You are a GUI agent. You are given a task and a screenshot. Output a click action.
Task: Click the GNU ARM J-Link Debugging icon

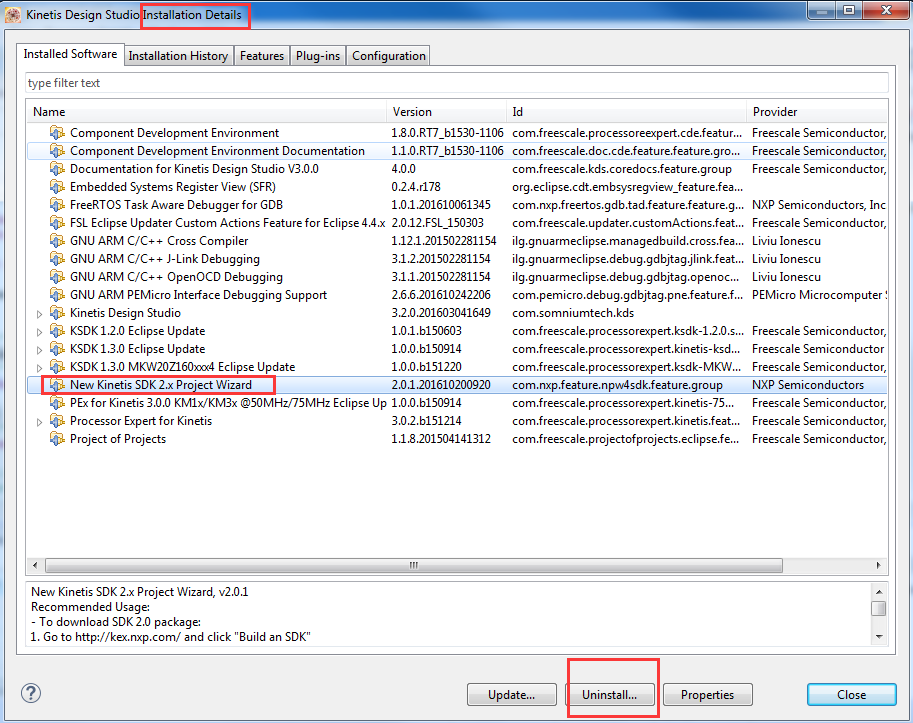click(56, 259)
